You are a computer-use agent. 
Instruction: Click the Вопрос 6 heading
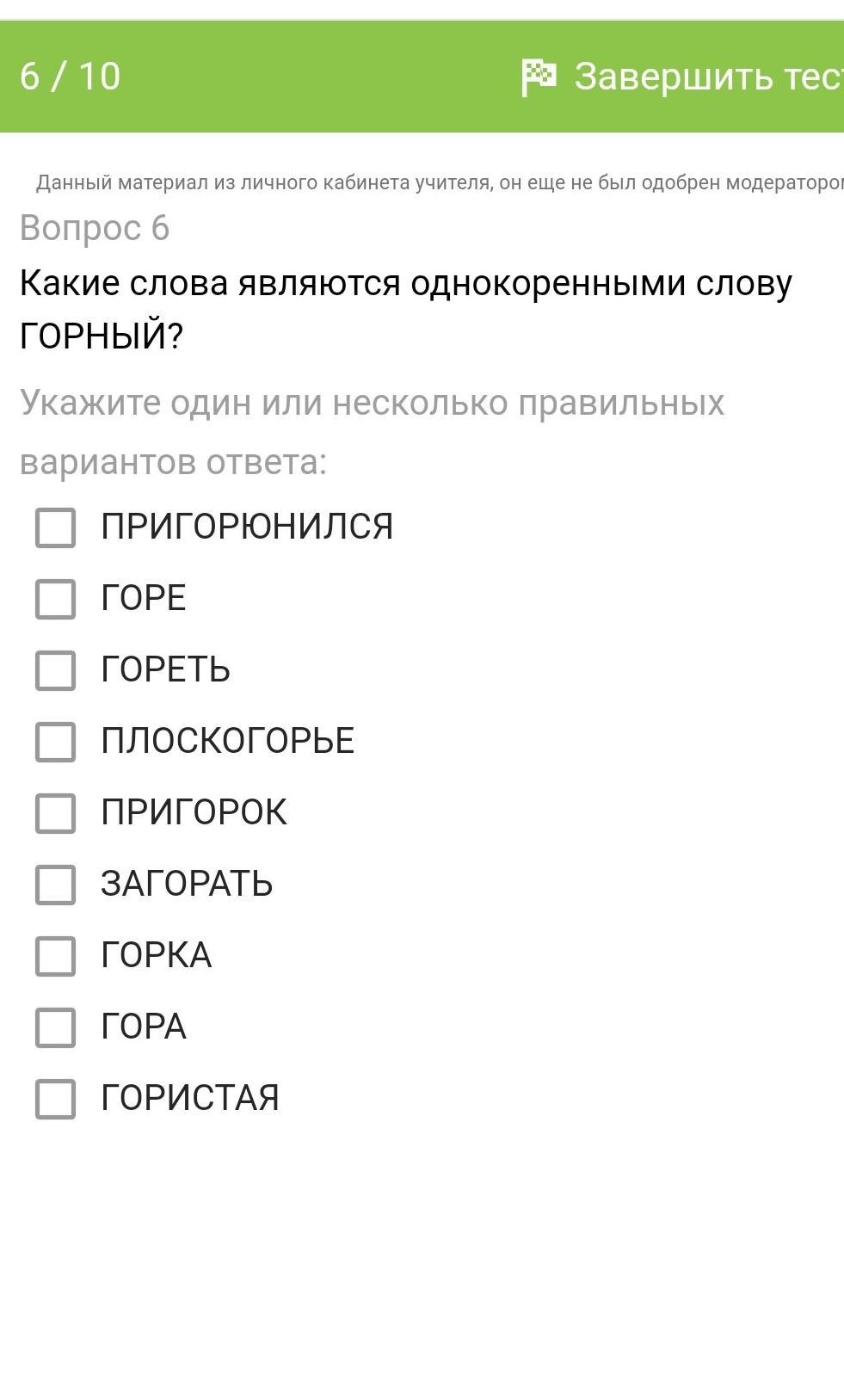pos(95,228)
